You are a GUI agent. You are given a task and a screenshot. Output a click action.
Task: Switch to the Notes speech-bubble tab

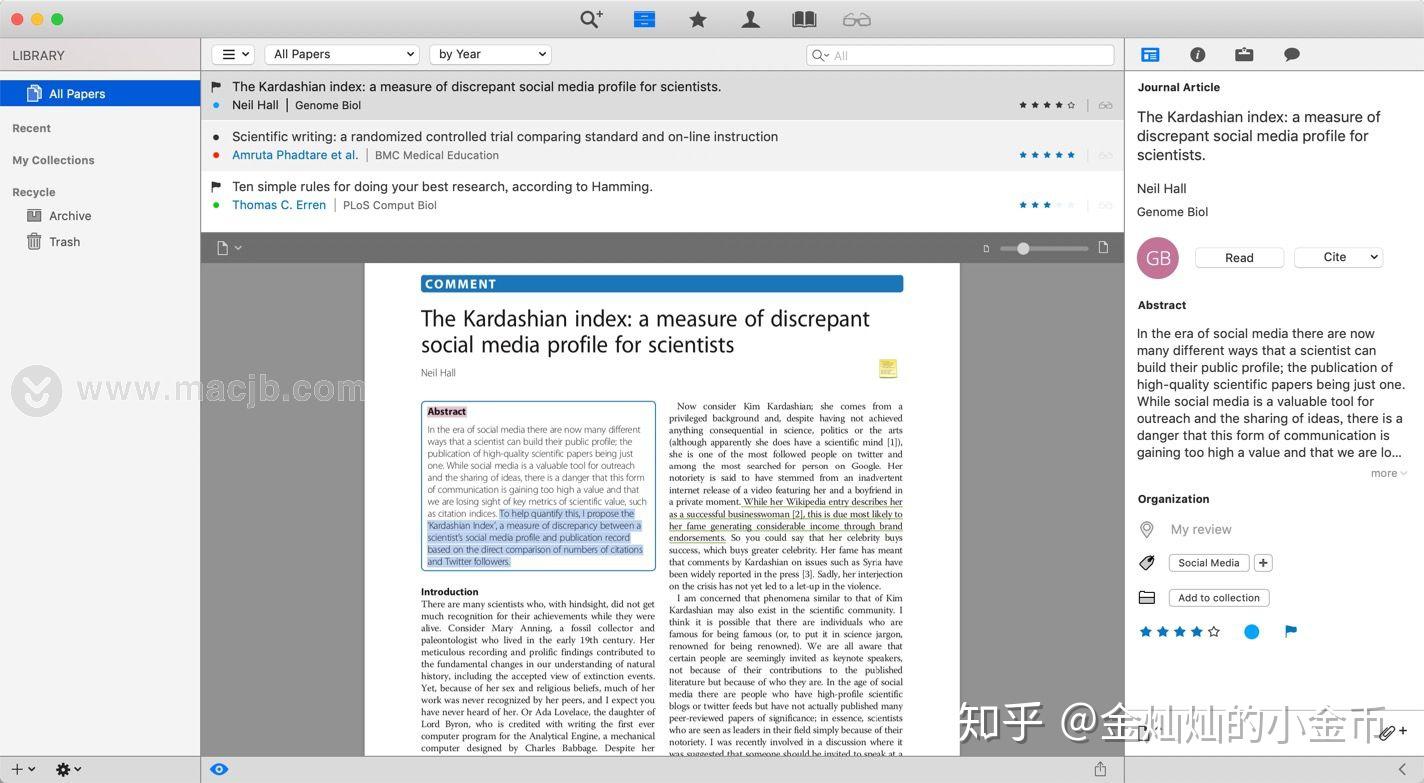click(1292, 54)
